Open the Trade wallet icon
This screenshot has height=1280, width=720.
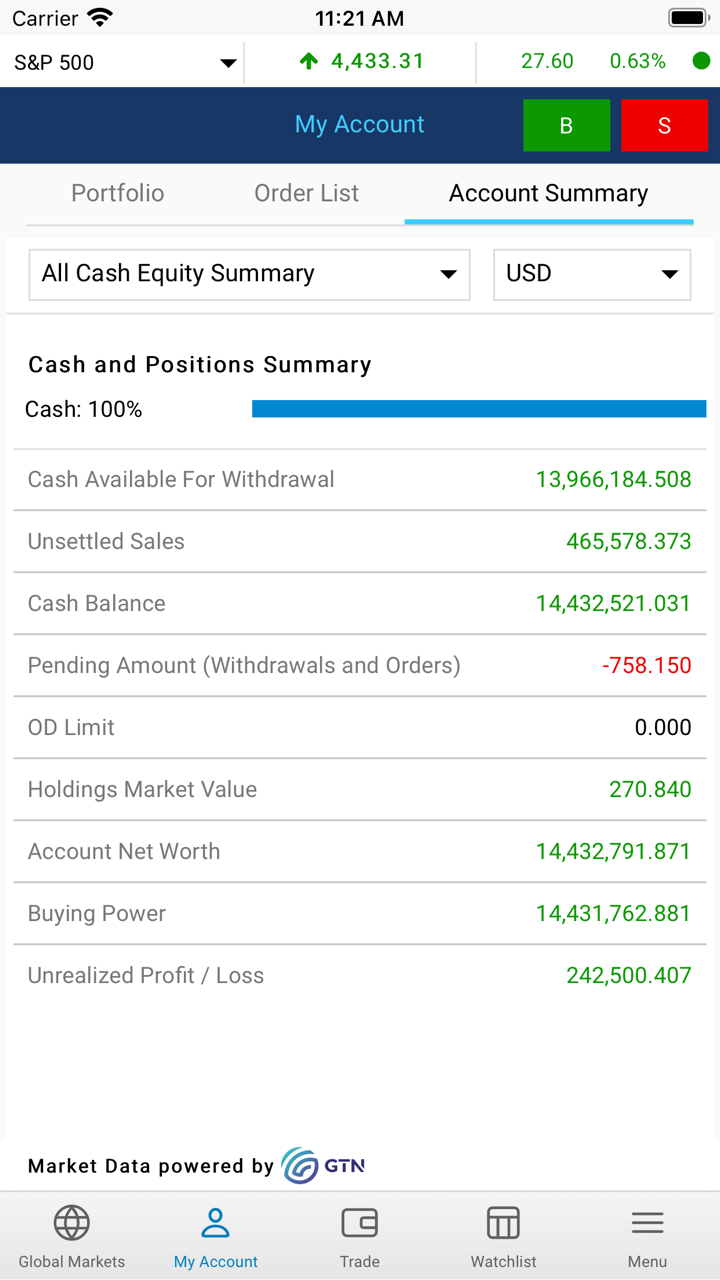pos(359,1223)
